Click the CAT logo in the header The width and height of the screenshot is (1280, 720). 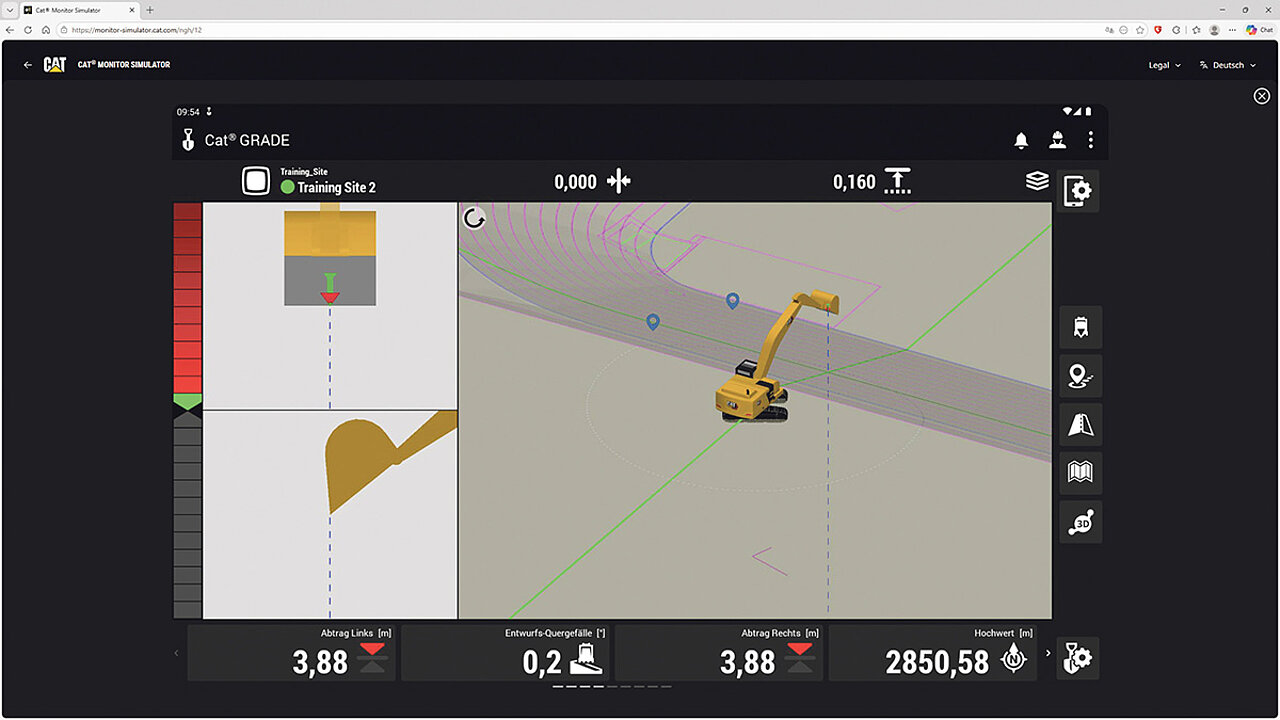tap(55, 65)
